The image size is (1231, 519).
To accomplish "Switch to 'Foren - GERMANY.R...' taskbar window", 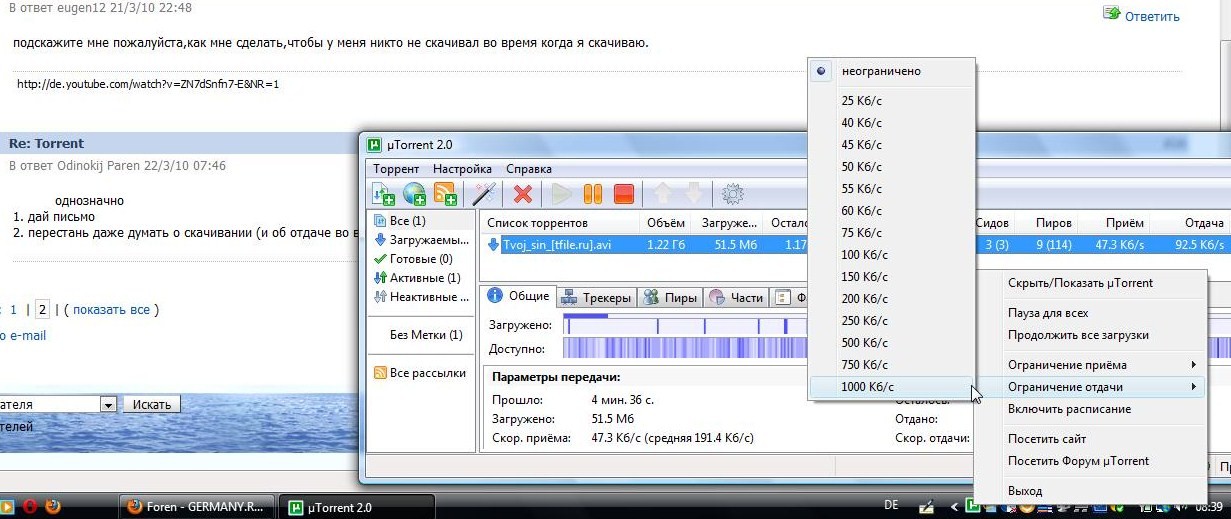I will click(196, 506).
